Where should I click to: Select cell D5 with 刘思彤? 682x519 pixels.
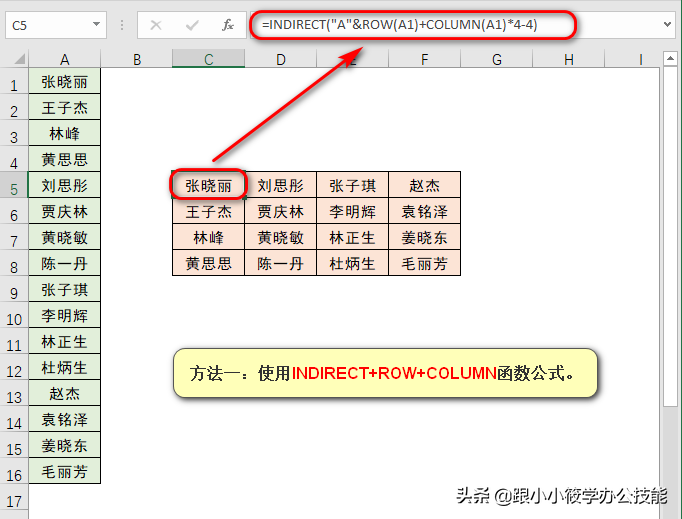pos(281,185)
